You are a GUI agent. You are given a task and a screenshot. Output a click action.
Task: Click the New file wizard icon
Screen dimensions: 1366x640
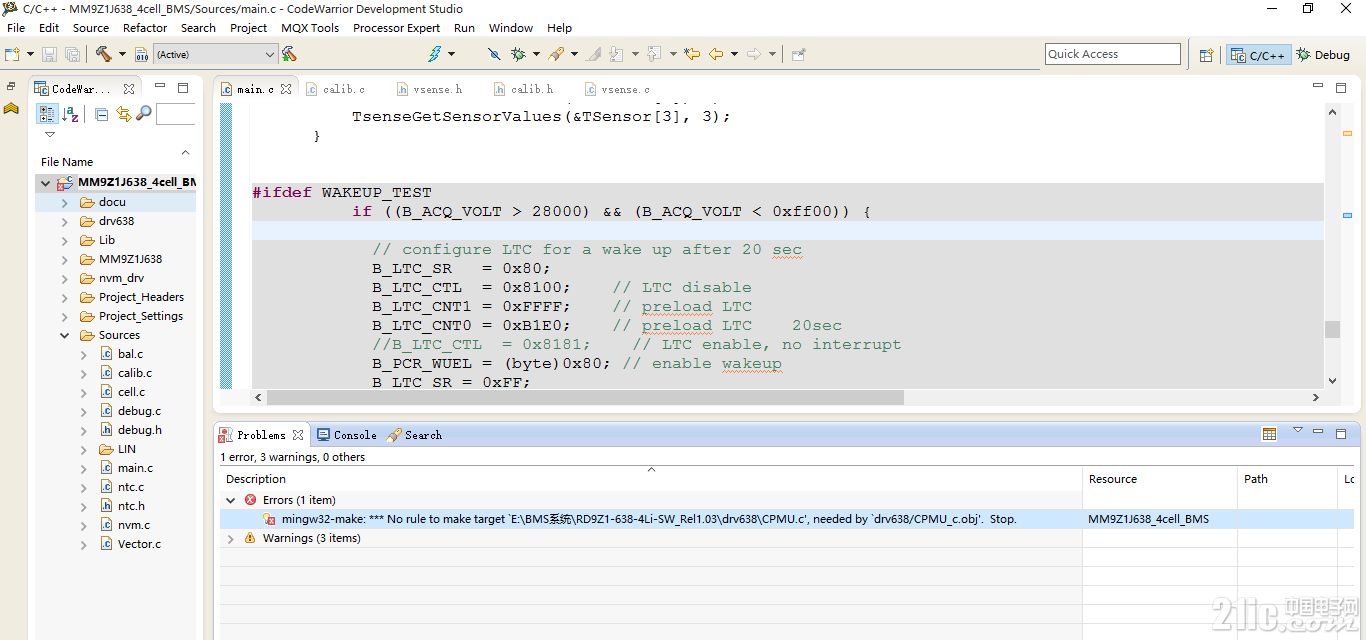[12, 54]
